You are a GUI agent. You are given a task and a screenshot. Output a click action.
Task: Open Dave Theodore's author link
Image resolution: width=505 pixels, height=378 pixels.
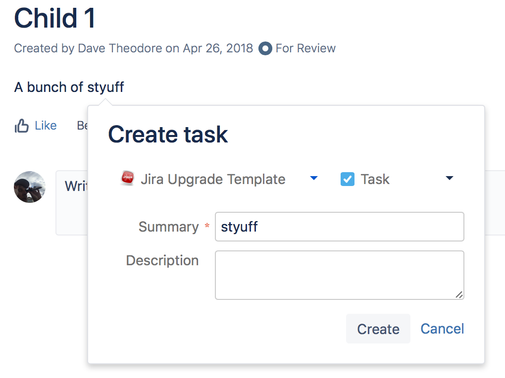(120, 48)
